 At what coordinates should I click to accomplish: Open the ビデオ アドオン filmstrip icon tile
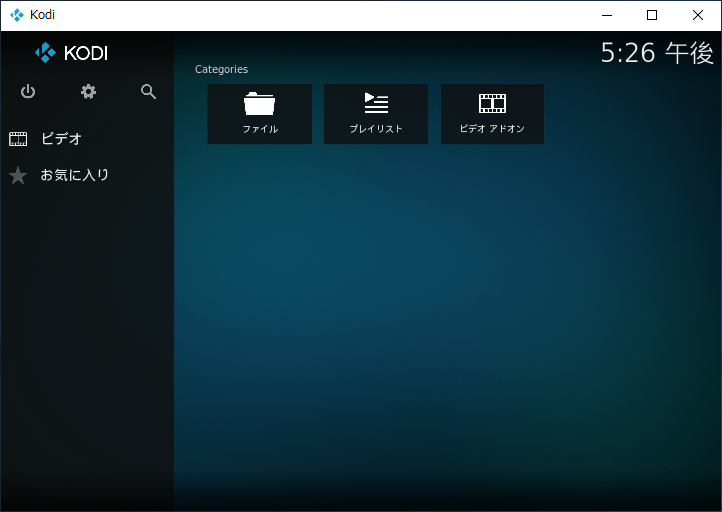click(492, 103)
